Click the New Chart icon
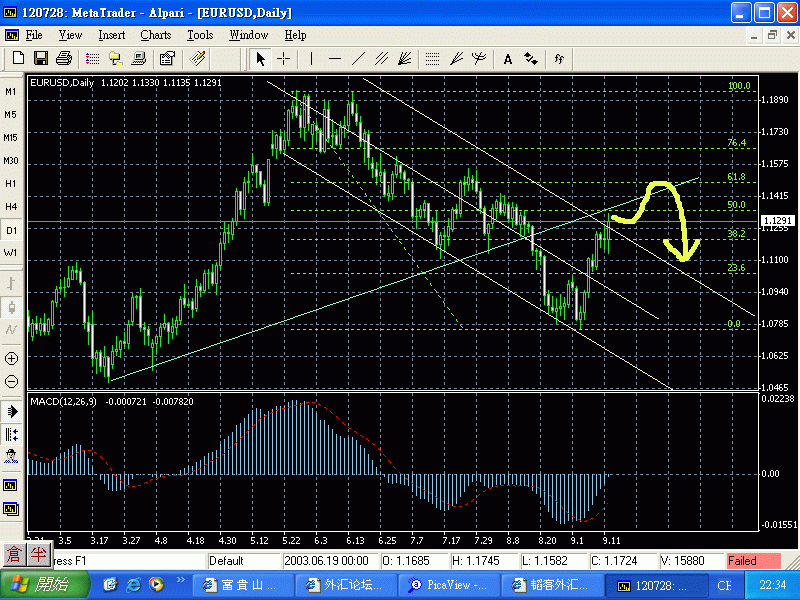This screenshot has width=800, height=600. pyautogui.click(x=18, y=59)
